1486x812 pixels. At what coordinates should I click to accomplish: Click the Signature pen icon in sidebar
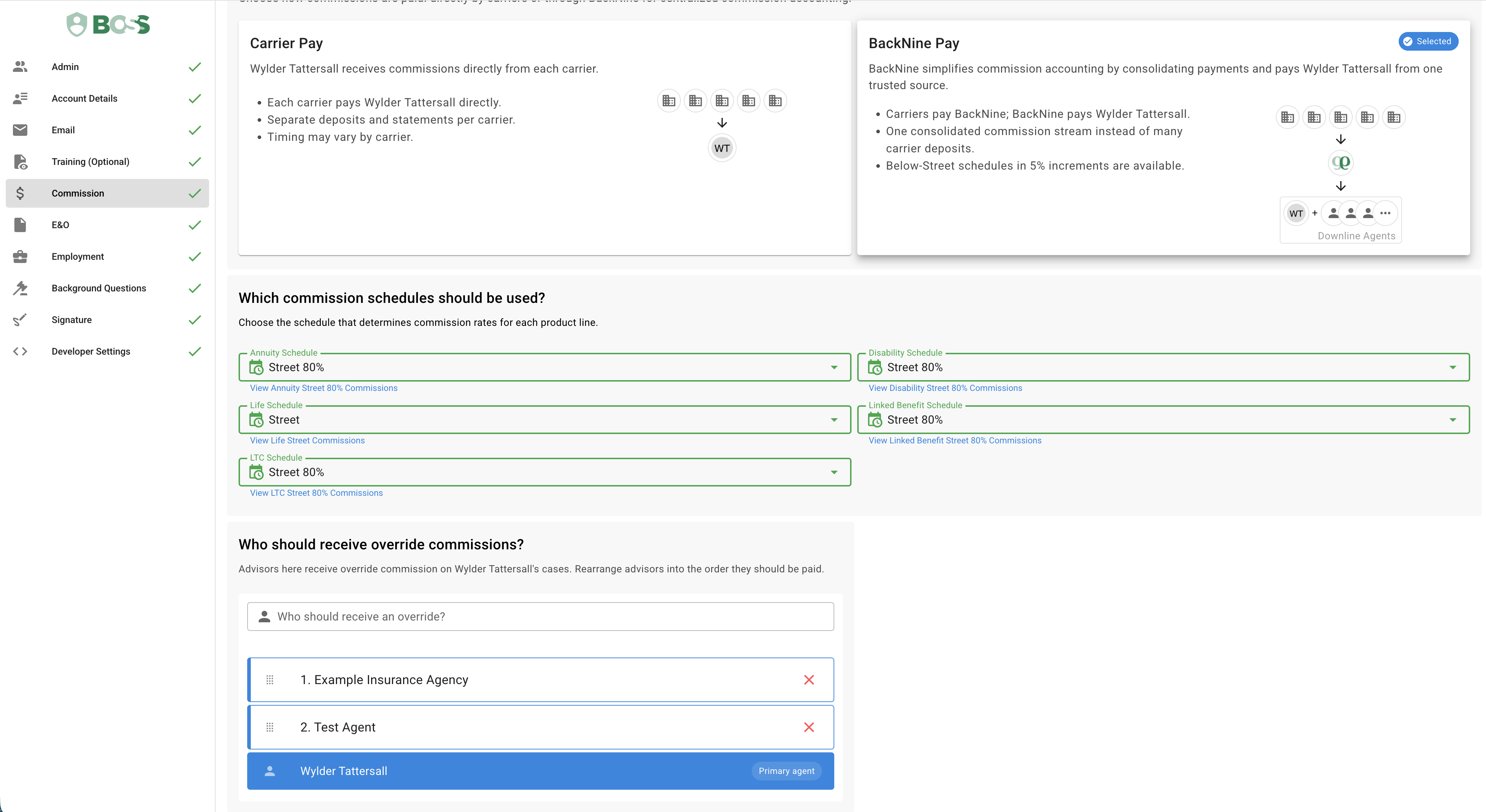[20, 320]
